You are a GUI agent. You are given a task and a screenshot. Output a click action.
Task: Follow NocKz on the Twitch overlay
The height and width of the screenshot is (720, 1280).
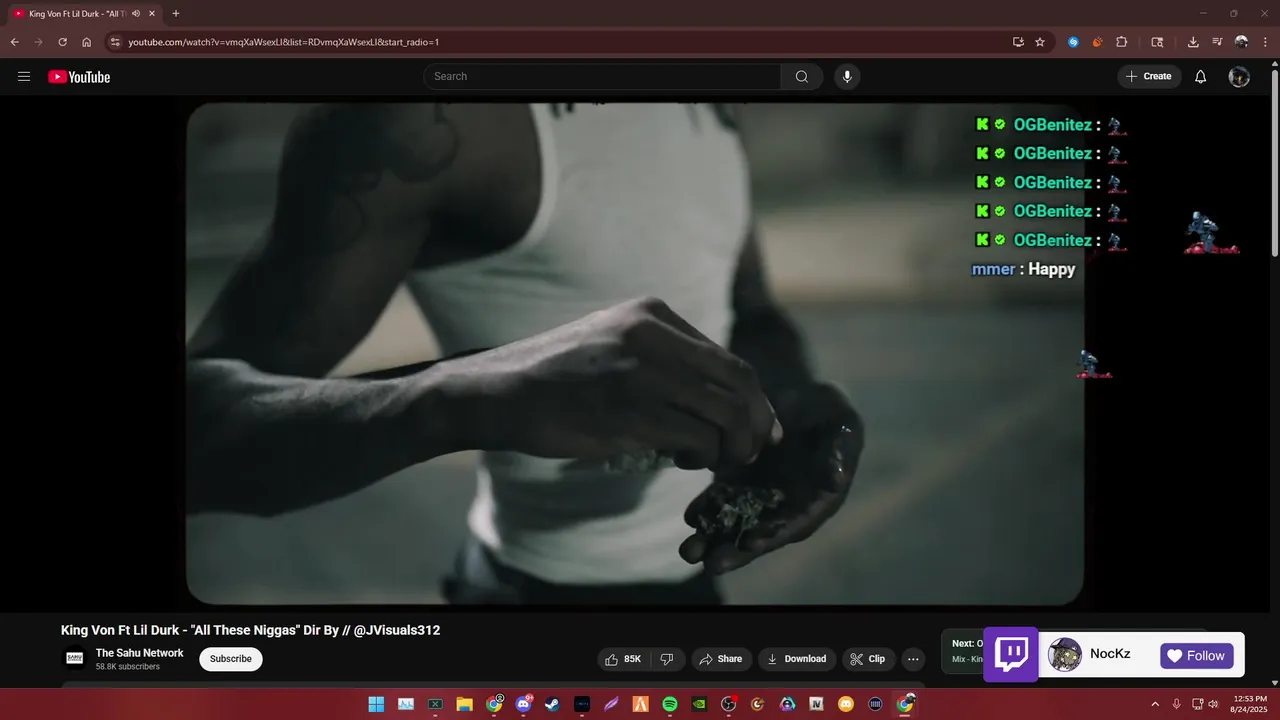point(1197,656)
